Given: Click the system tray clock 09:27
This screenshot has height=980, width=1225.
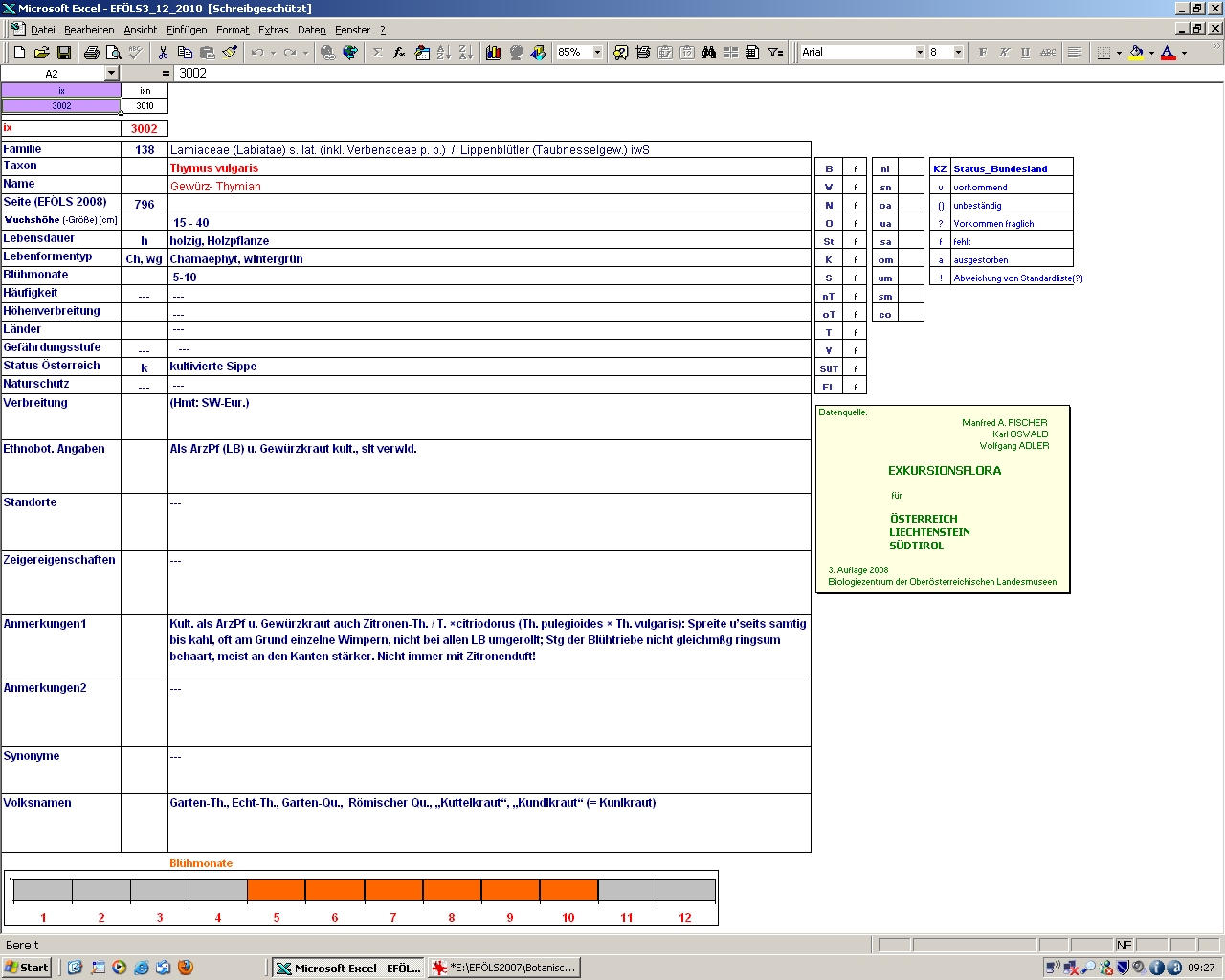Looking at the screenshot, I should [x=1201, y=968].
